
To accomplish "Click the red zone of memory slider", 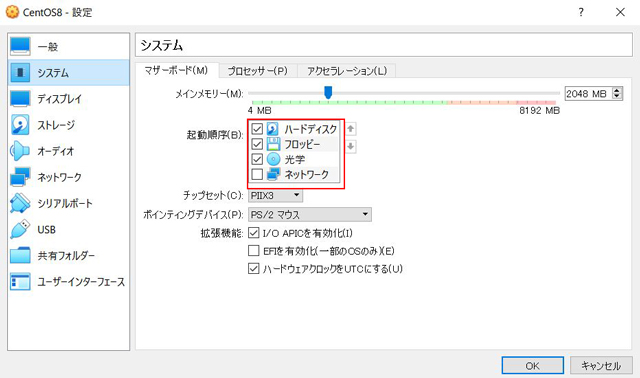I will [536, 102].
